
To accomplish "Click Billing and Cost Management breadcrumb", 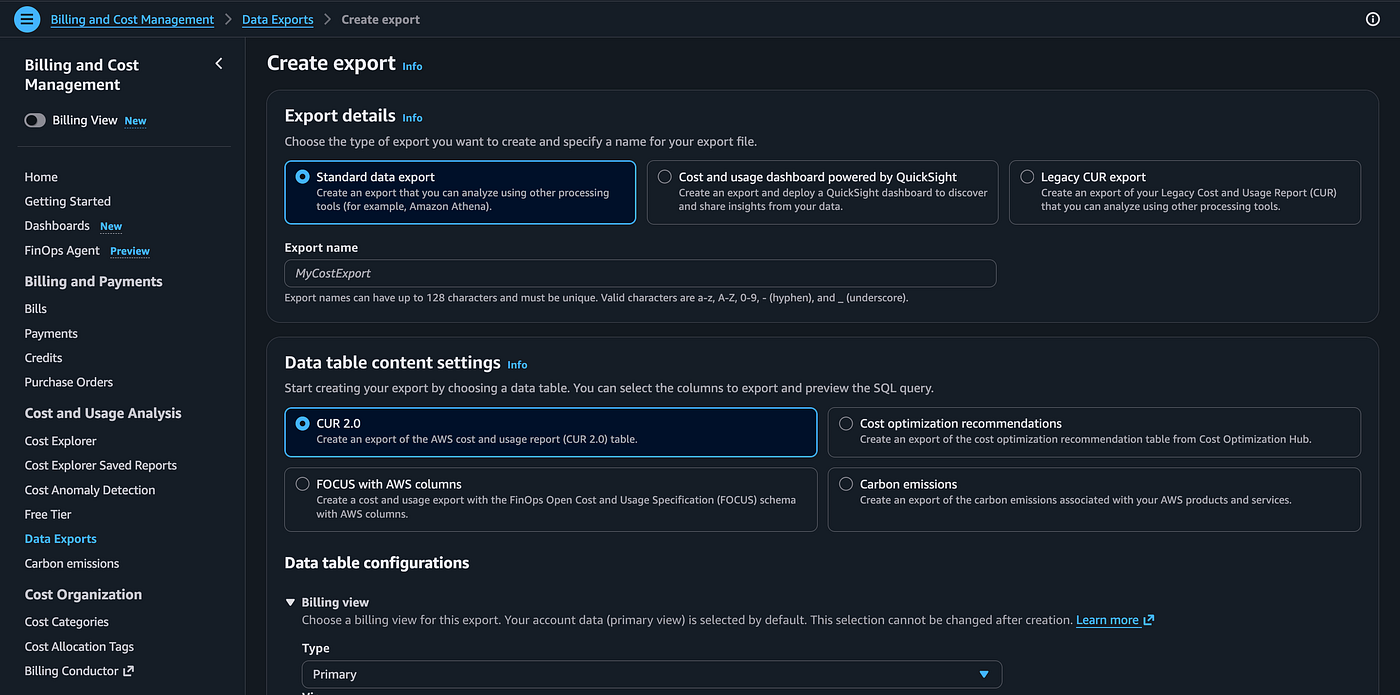I will 132,19.
